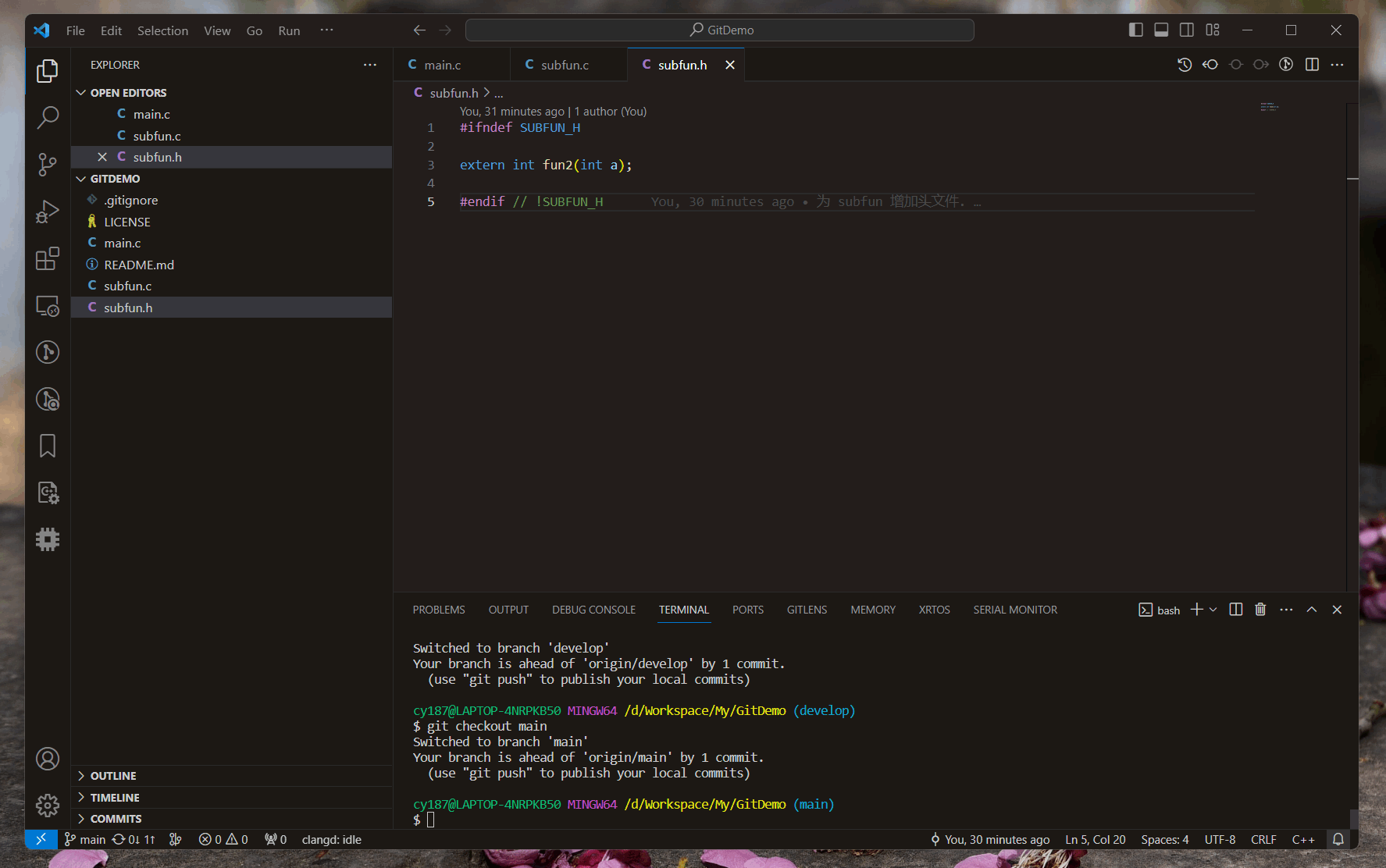Expand breadcrumb ellipsis after subfun.h
This screenshot has height=868, width=1386.
499,93
